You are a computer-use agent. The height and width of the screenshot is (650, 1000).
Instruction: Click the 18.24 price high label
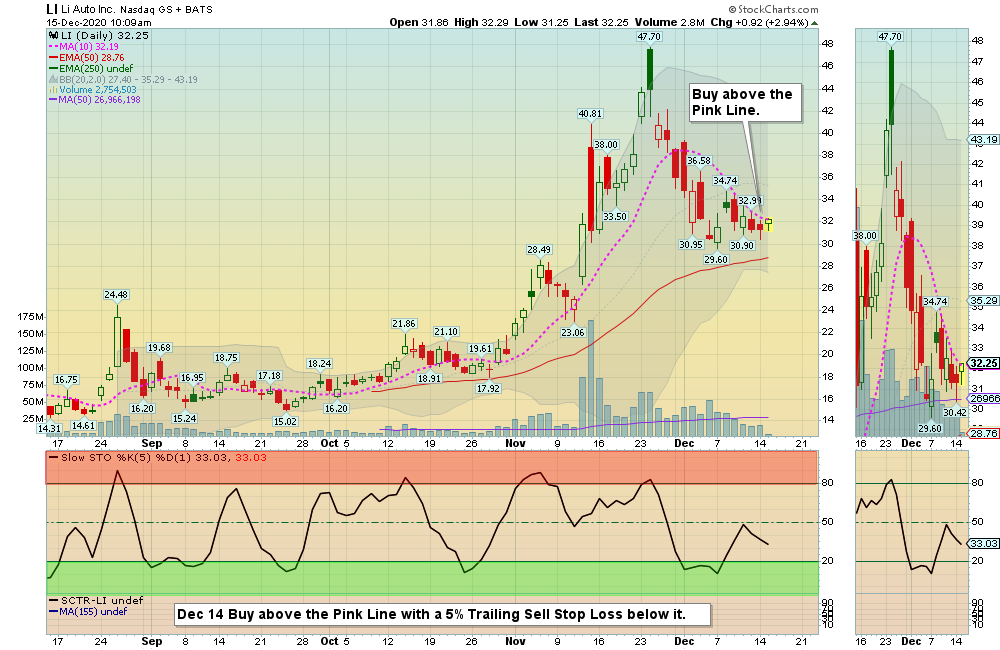click(x=319, y=364)
